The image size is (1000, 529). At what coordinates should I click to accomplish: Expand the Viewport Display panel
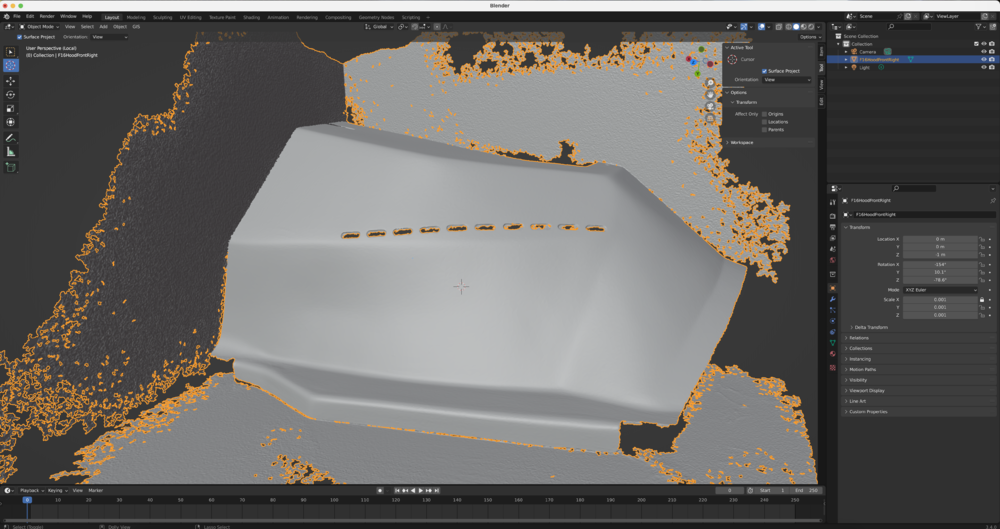tap(867, 391)
